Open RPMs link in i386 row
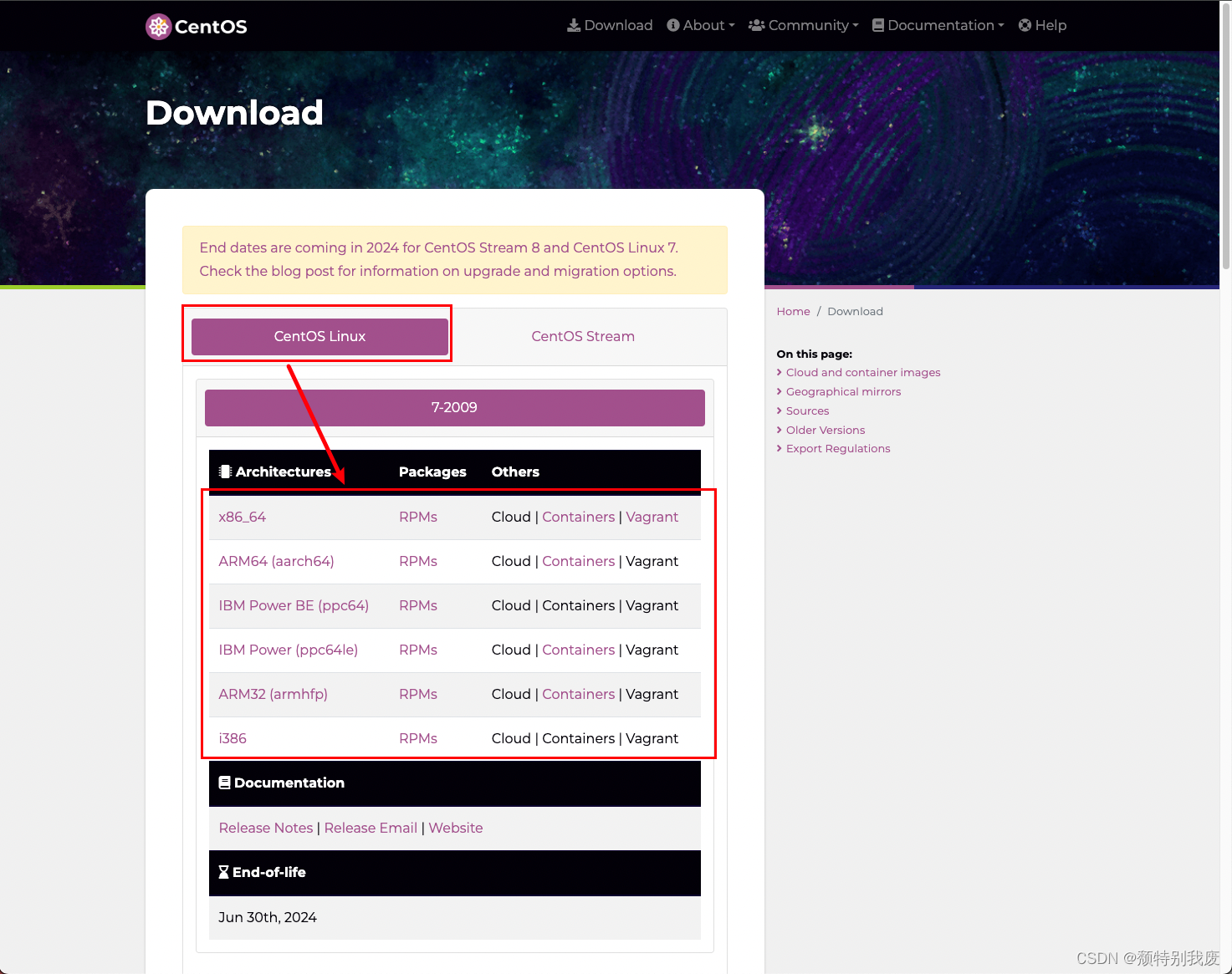1232x974 pixels. [418, 738]
